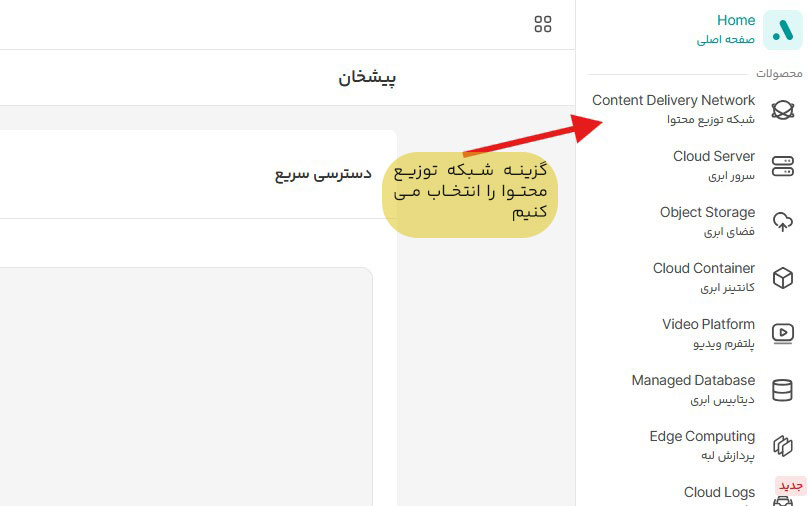
Task: Click the Object Storage cloud upload icon
Action: (x=783, y=222)
